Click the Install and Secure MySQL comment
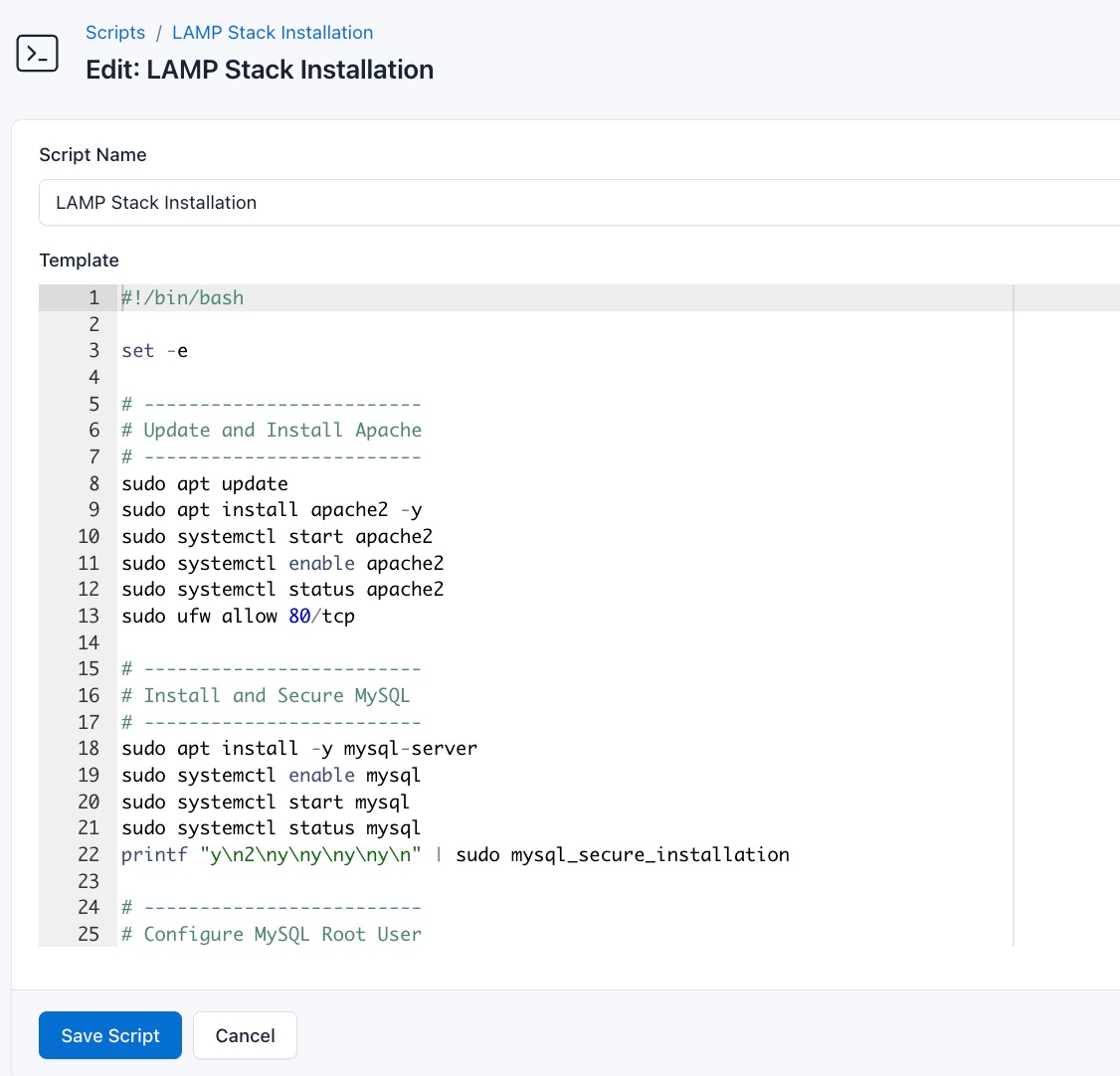 [266, 695]
